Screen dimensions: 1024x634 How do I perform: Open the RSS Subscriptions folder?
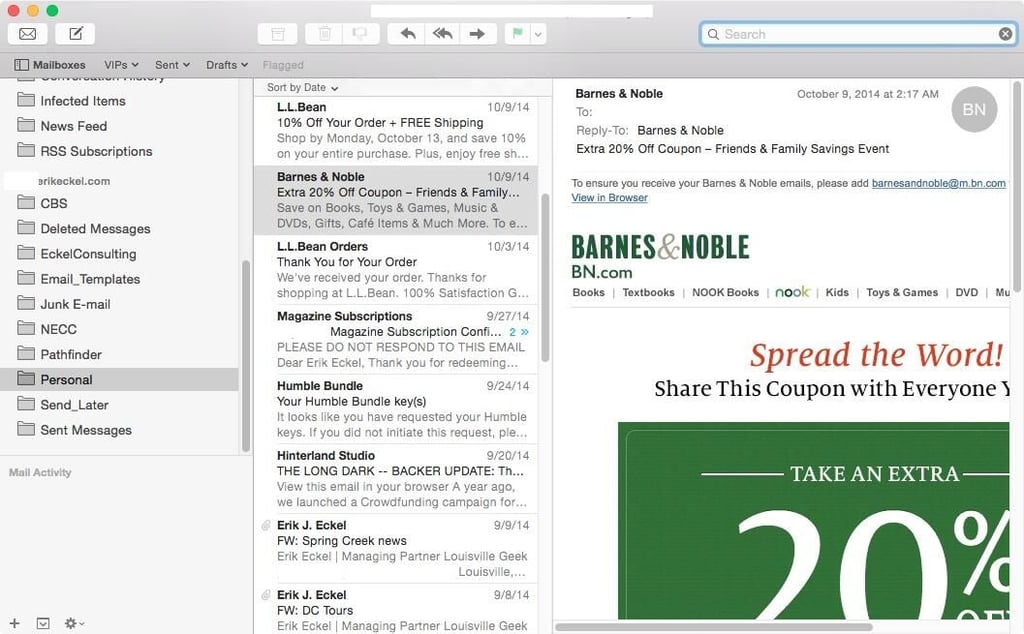(119, 151)
